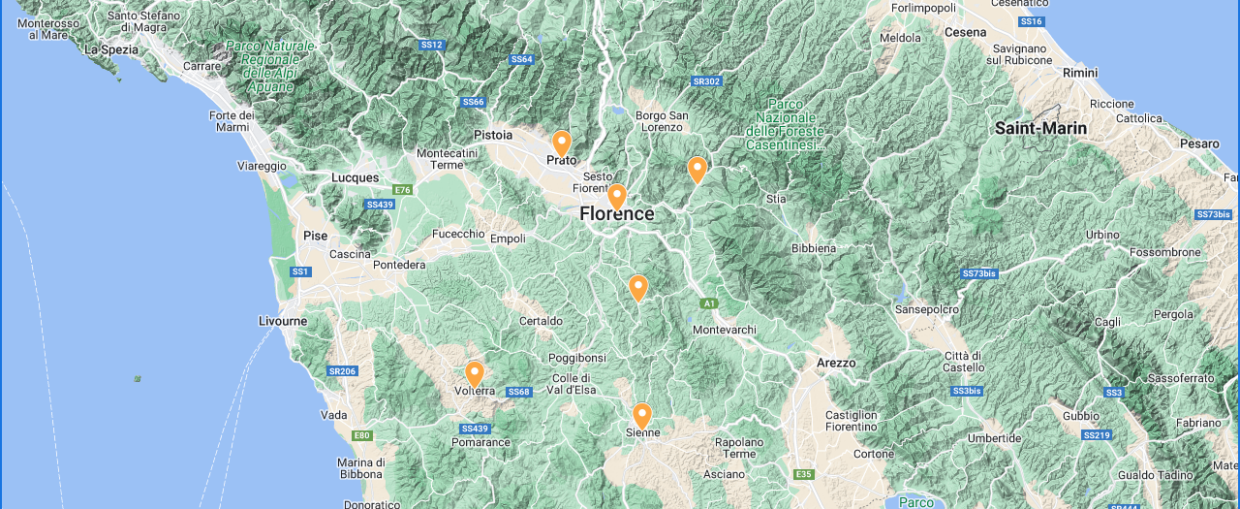1240x509 pixels.
Task: Click the Poggibonsi town label
Action: coord(577,357)
